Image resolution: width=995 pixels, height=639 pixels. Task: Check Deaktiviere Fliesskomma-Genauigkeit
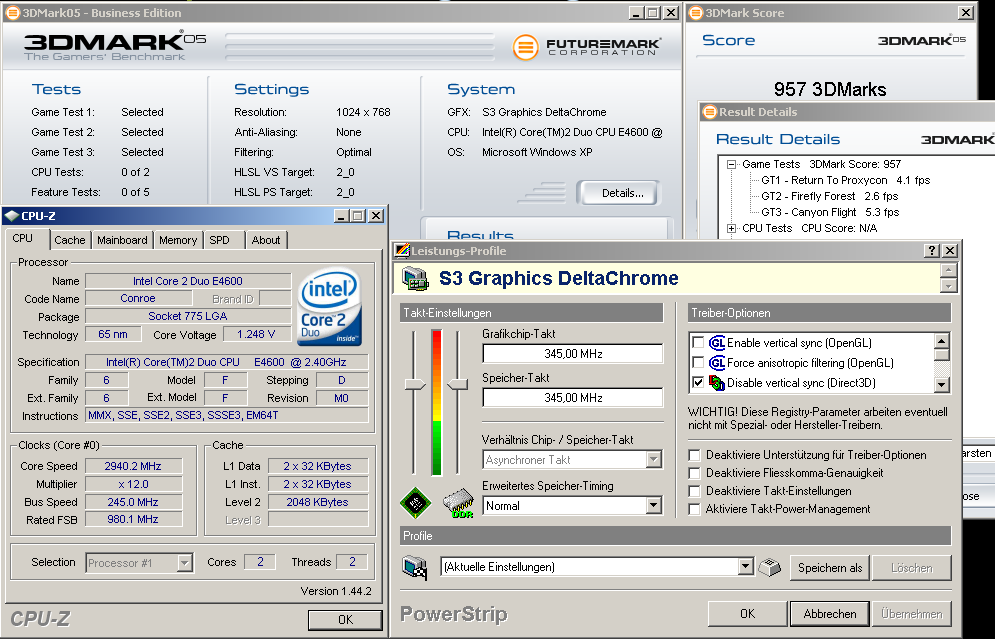coord(695,473)
